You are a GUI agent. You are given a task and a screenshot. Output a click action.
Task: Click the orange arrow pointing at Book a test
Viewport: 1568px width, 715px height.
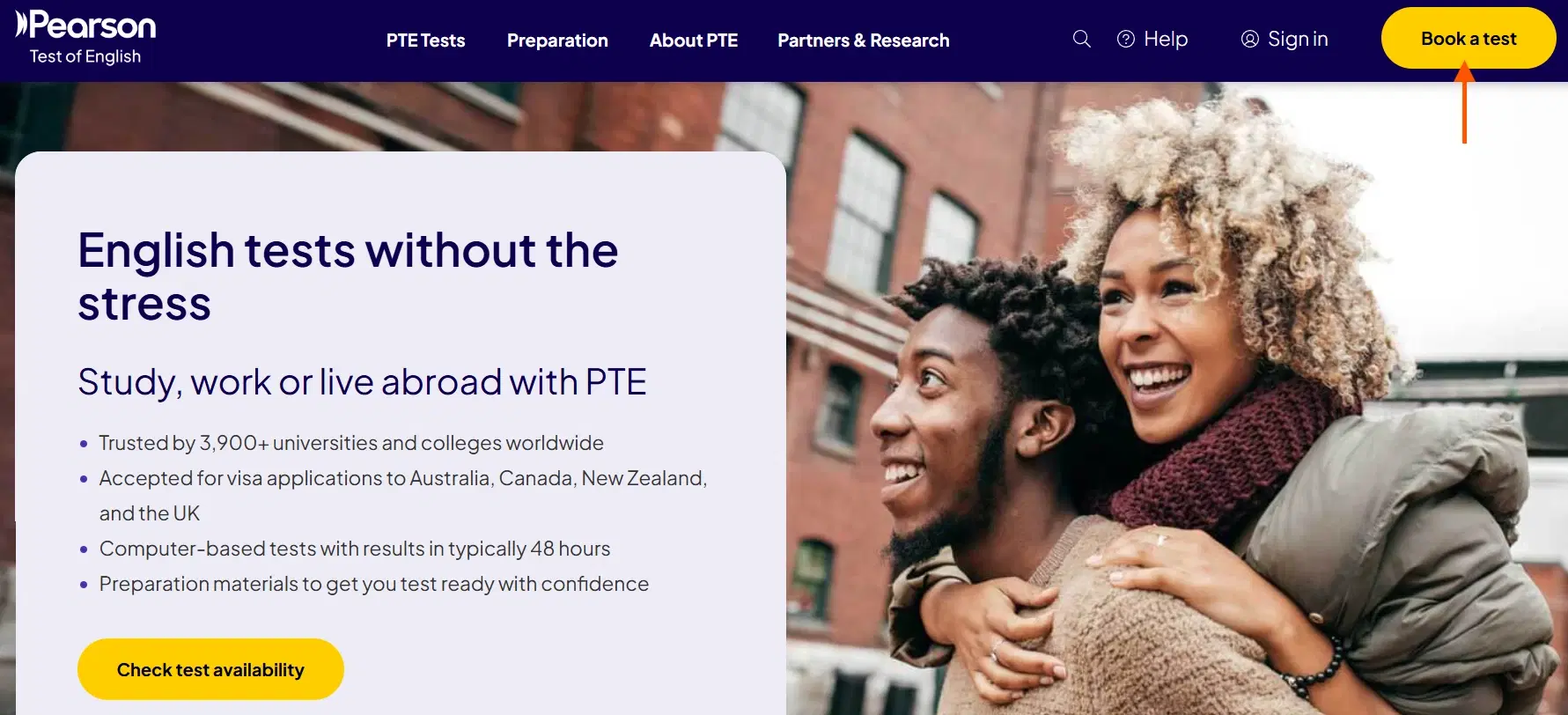click(1464, 102)
